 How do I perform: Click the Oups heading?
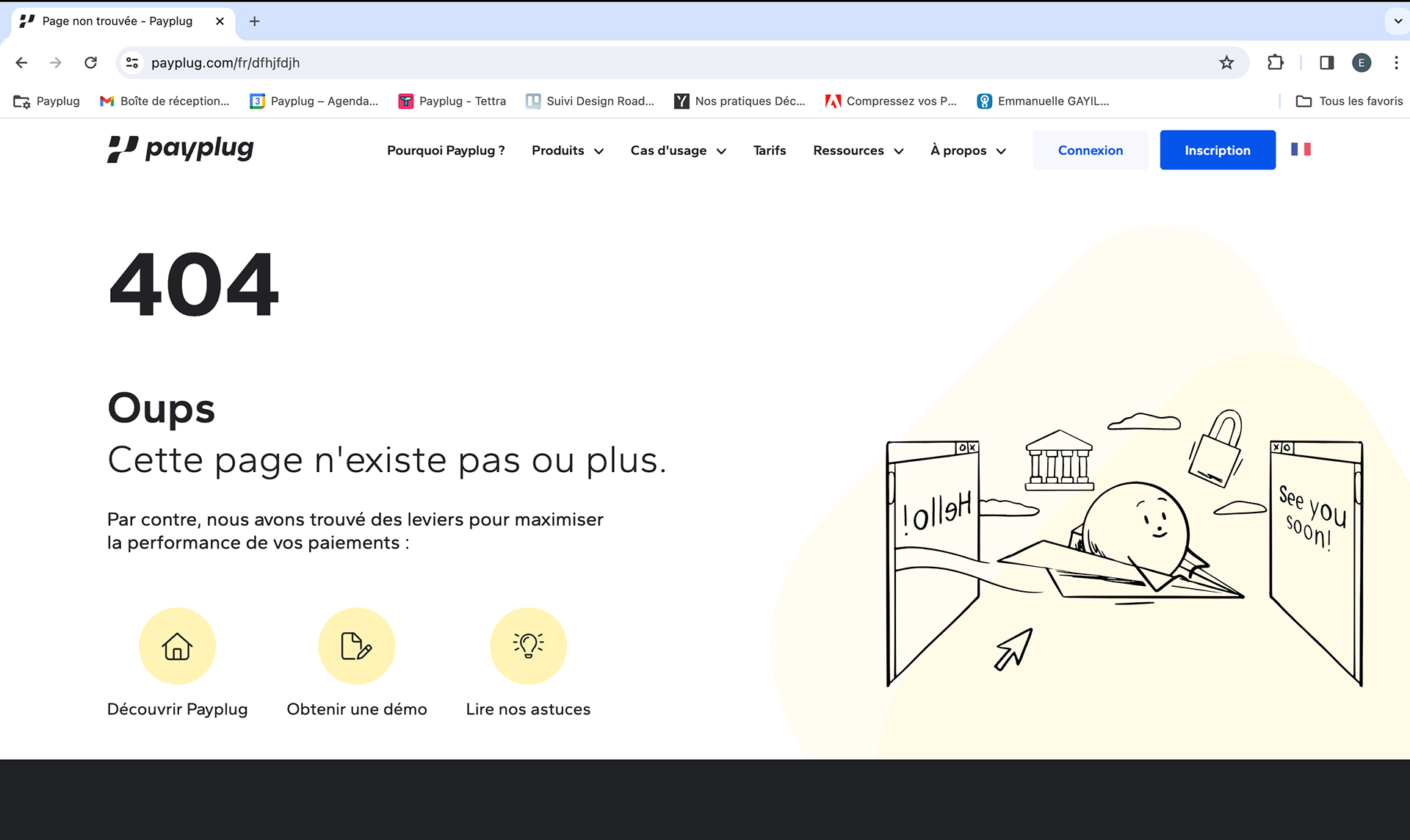pos(162,408)
